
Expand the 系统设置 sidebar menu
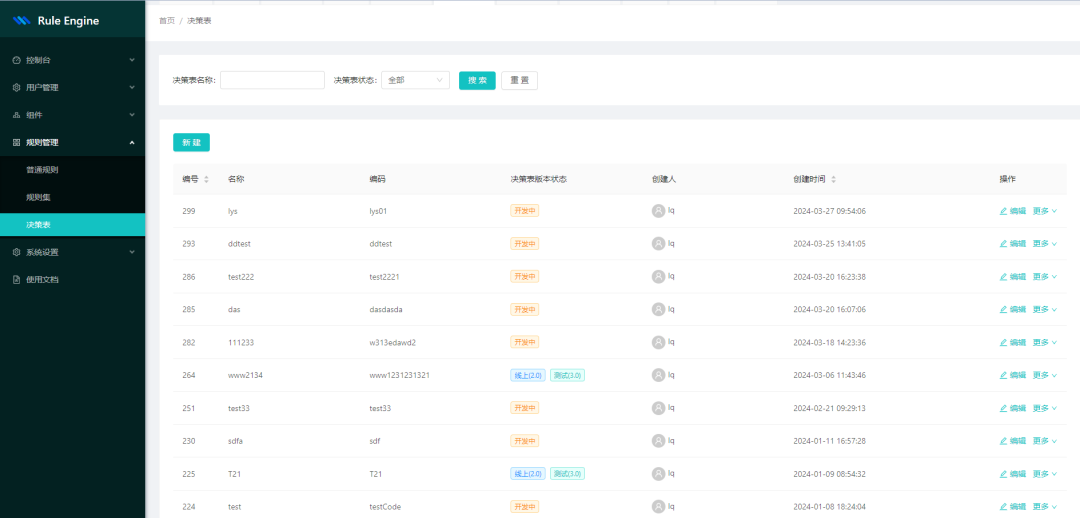coord(132,252)
